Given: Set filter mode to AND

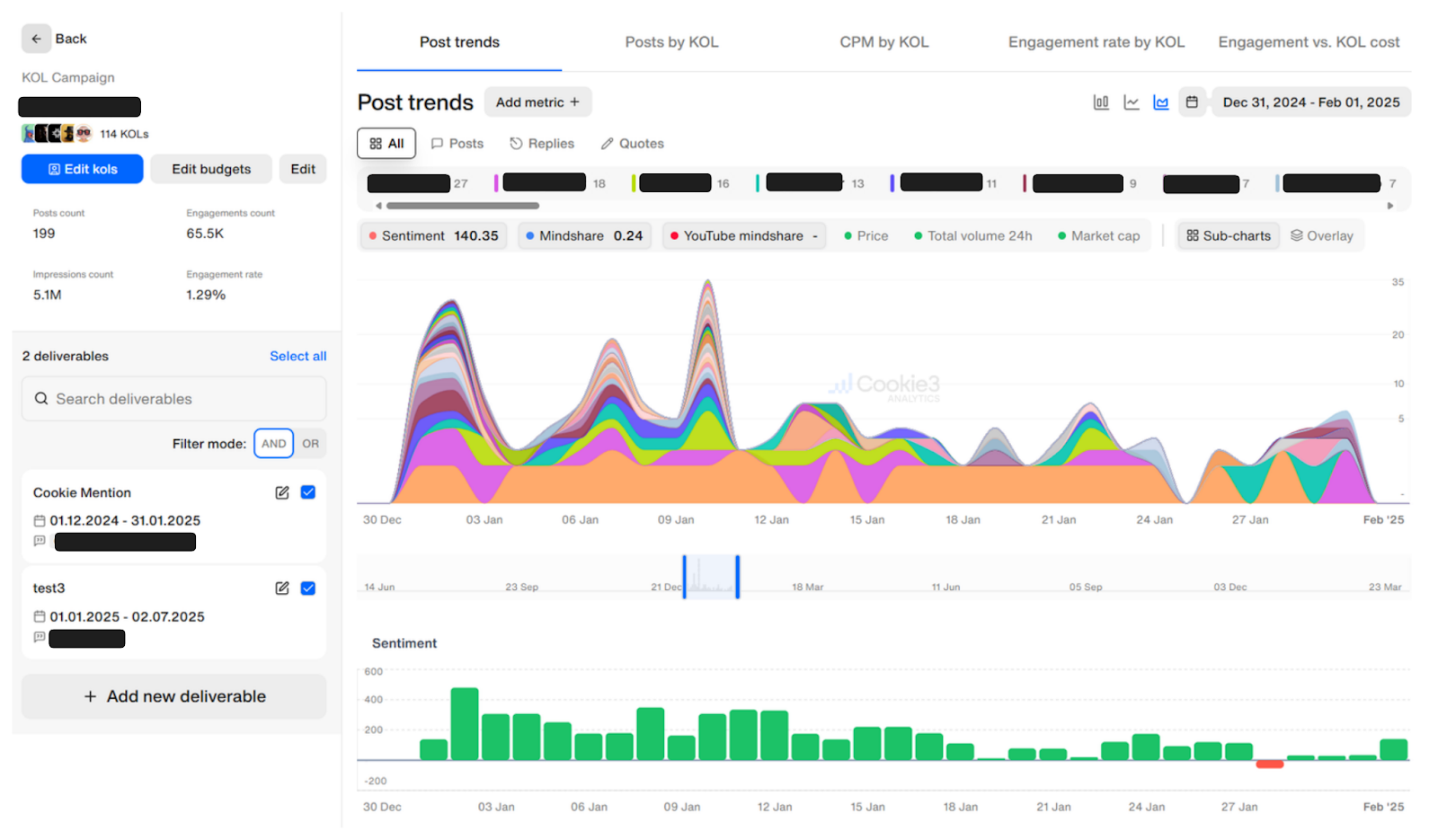Looking at the screenshot, I should click(274, 444).
